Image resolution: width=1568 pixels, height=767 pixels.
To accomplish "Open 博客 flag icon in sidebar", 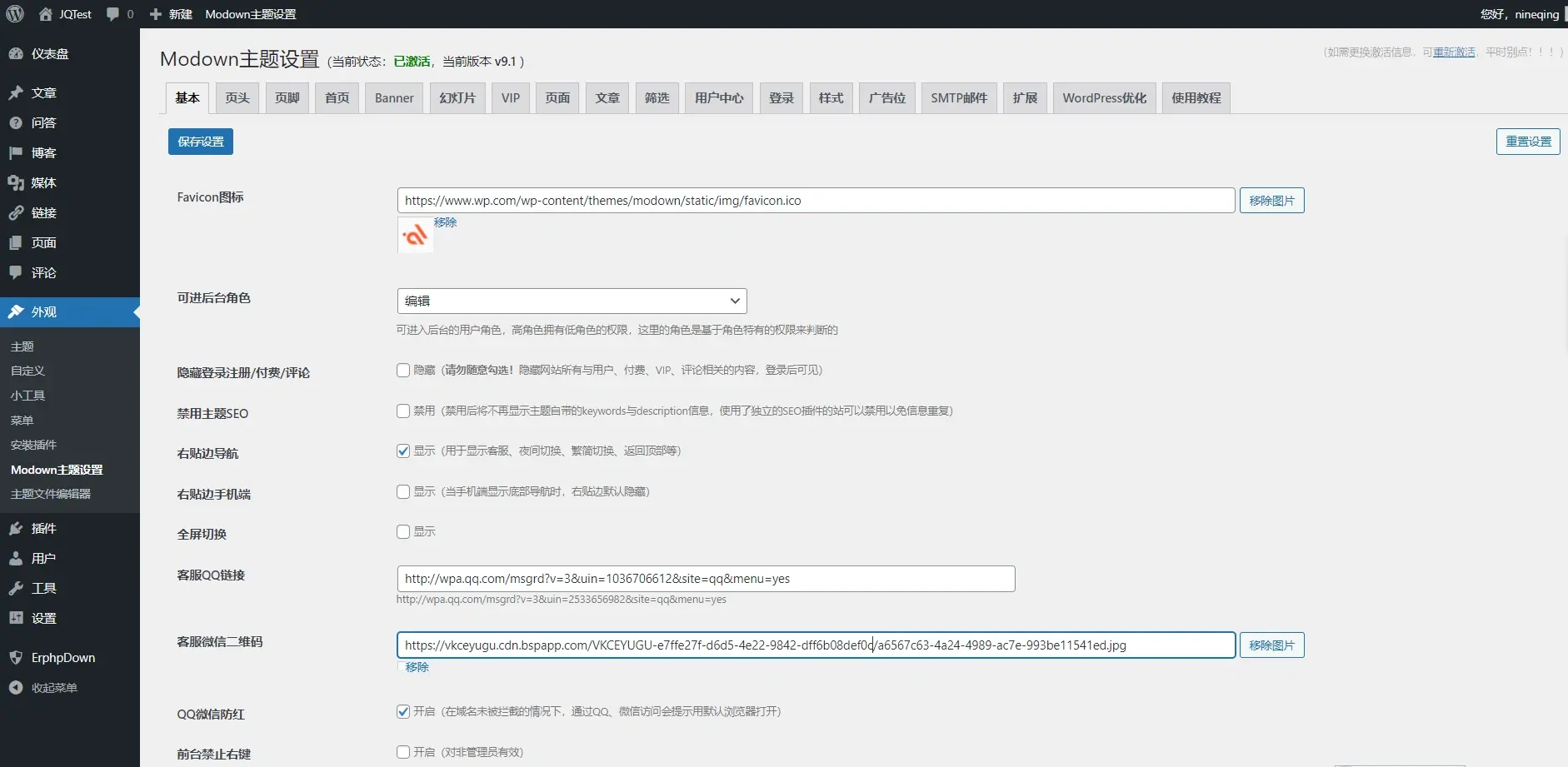I will [x=16, y=152].
